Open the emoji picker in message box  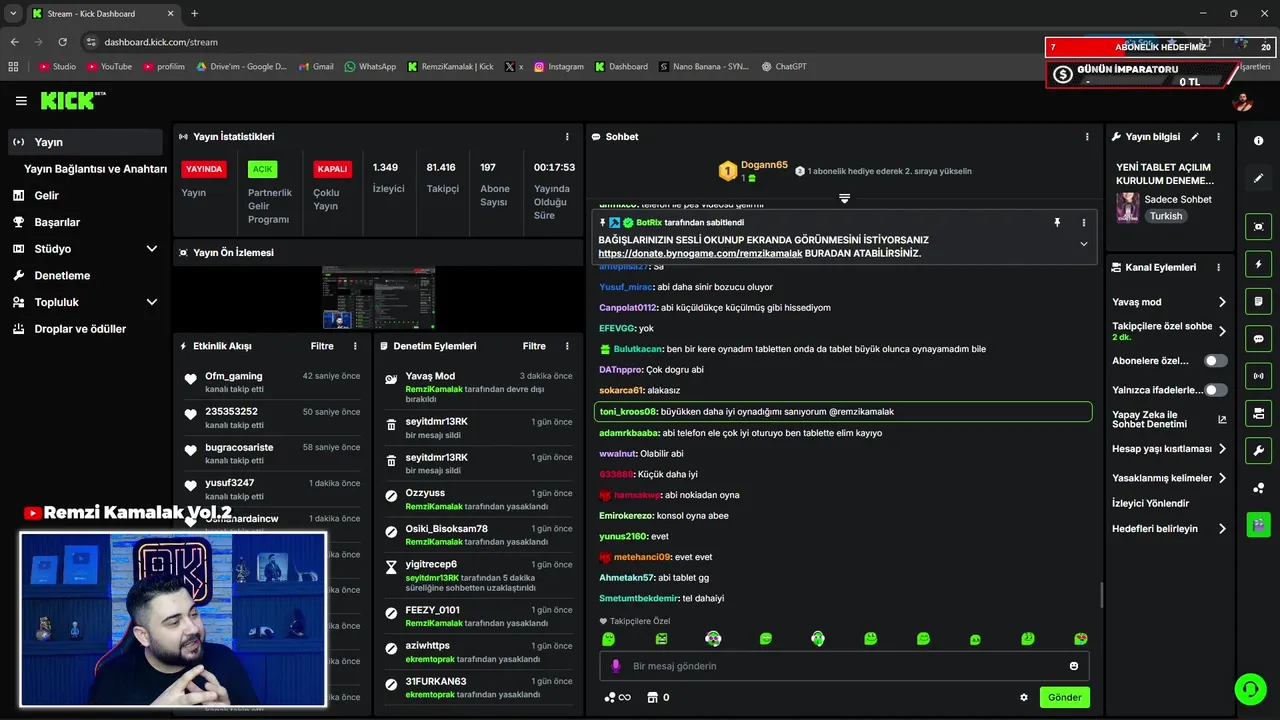[1074, 666]
